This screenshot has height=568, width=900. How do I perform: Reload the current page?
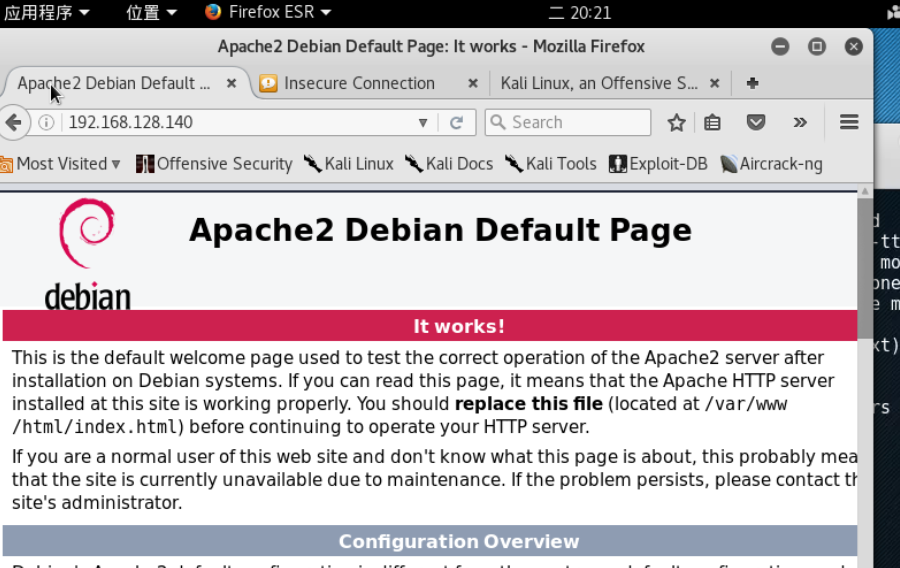456,122
